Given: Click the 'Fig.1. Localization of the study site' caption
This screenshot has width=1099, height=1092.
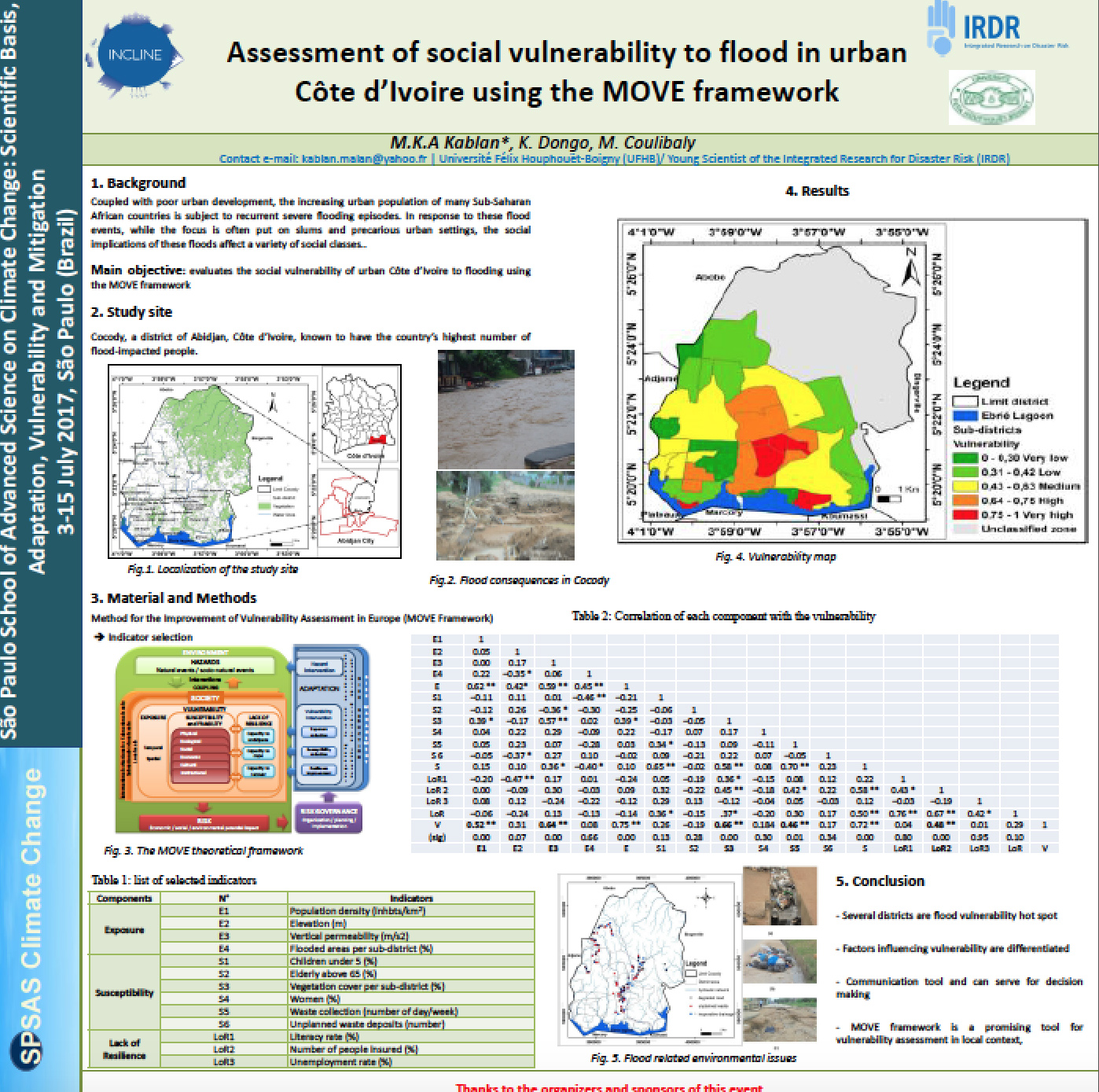Looking at the screenshot, I should (x=213, y=569).
